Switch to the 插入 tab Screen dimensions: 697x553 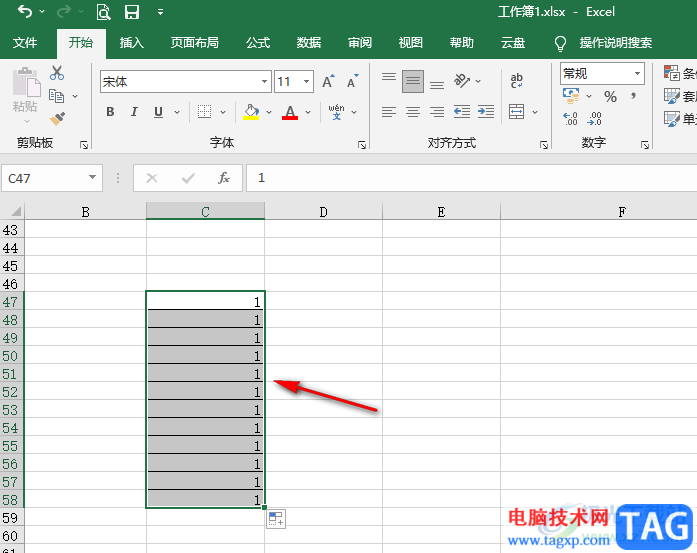[x=132, y=43]
